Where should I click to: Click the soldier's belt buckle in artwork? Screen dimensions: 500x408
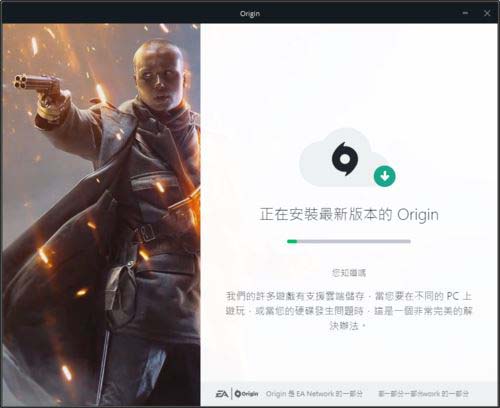pos(145,232)
